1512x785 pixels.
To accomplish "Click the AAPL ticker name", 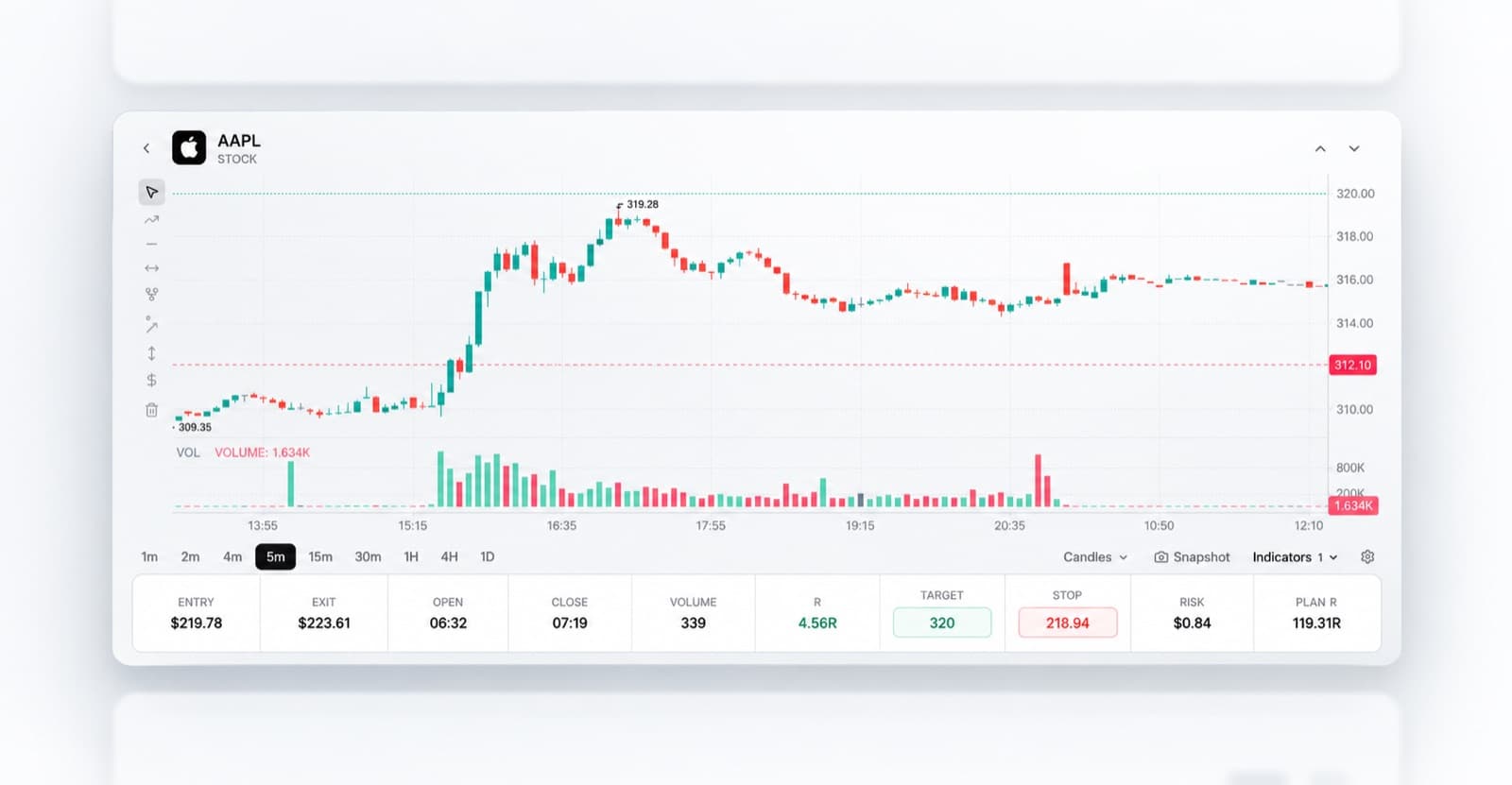I will click(239, 141).
